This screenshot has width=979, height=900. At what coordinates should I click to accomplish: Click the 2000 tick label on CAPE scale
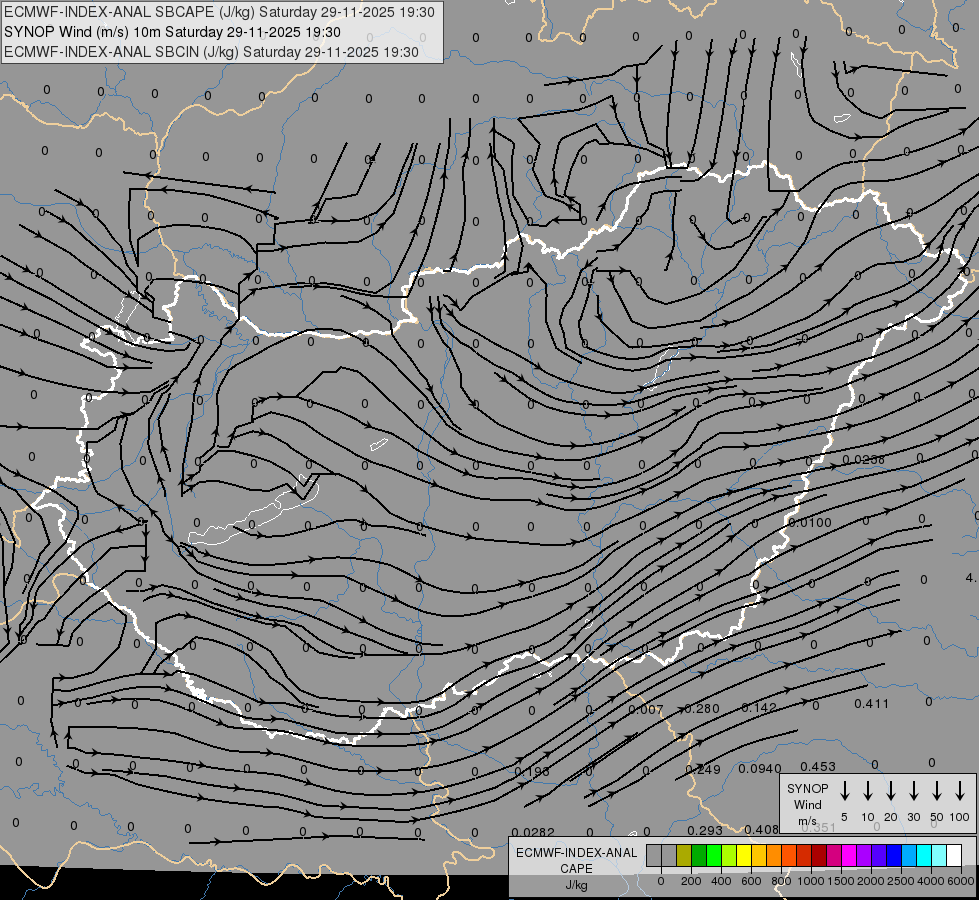tap(871, 881)
